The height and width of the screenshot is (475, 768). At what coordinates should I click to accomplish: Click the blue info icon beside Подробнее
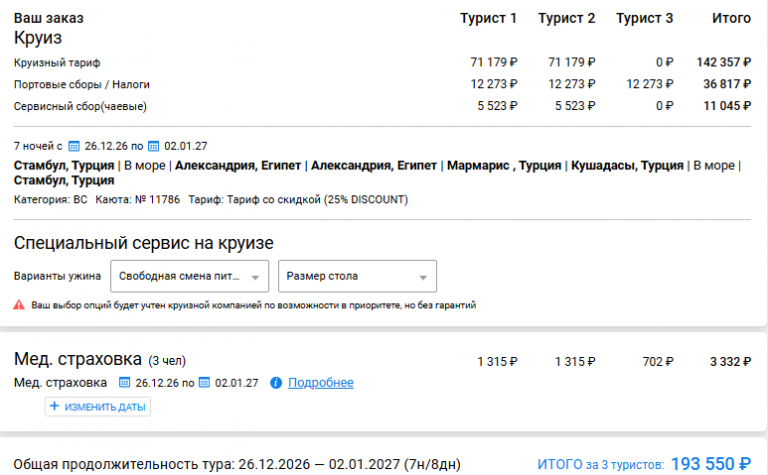pos(276,382)
